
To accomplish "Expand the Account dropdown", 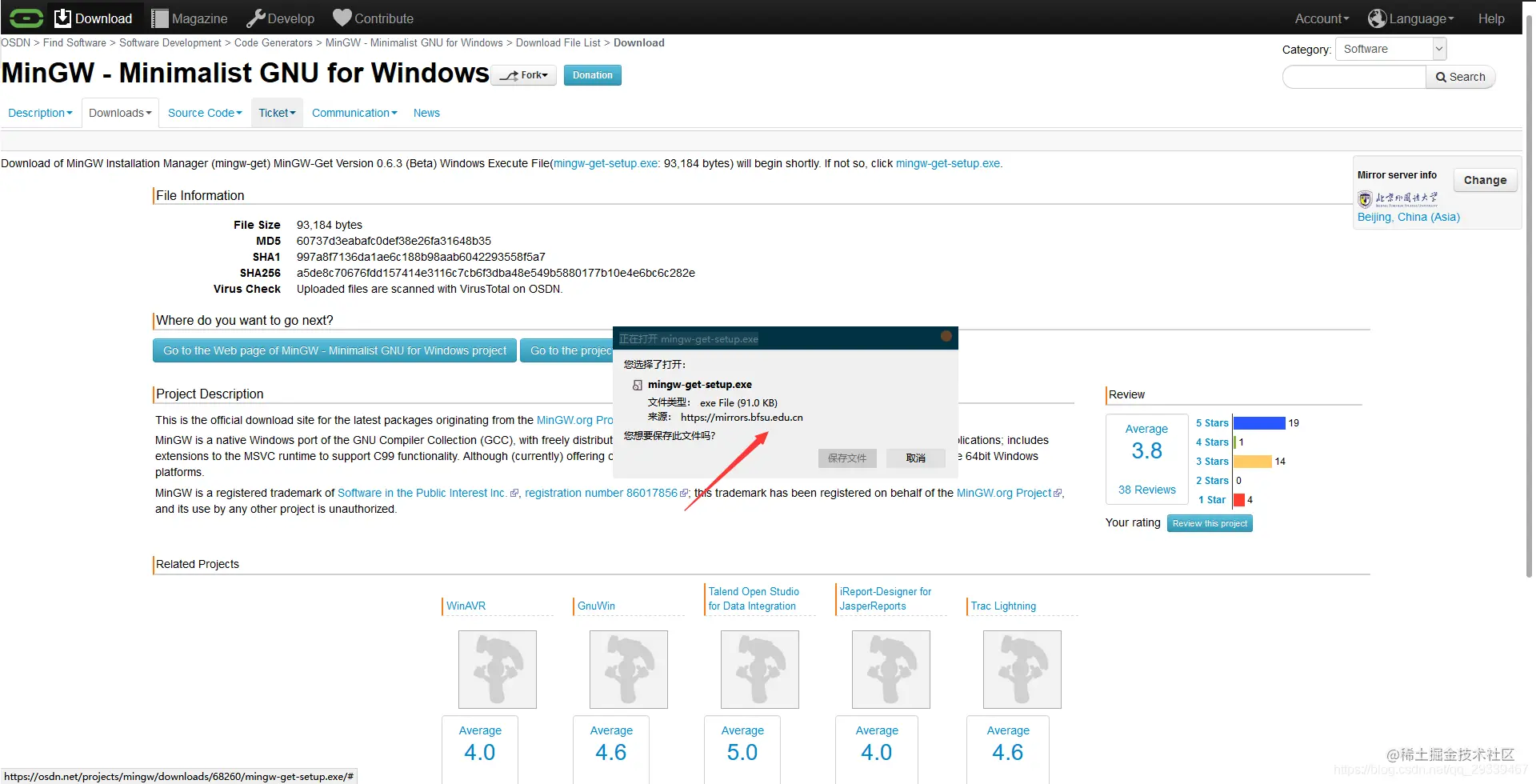I will click(x=1322, y=18).
